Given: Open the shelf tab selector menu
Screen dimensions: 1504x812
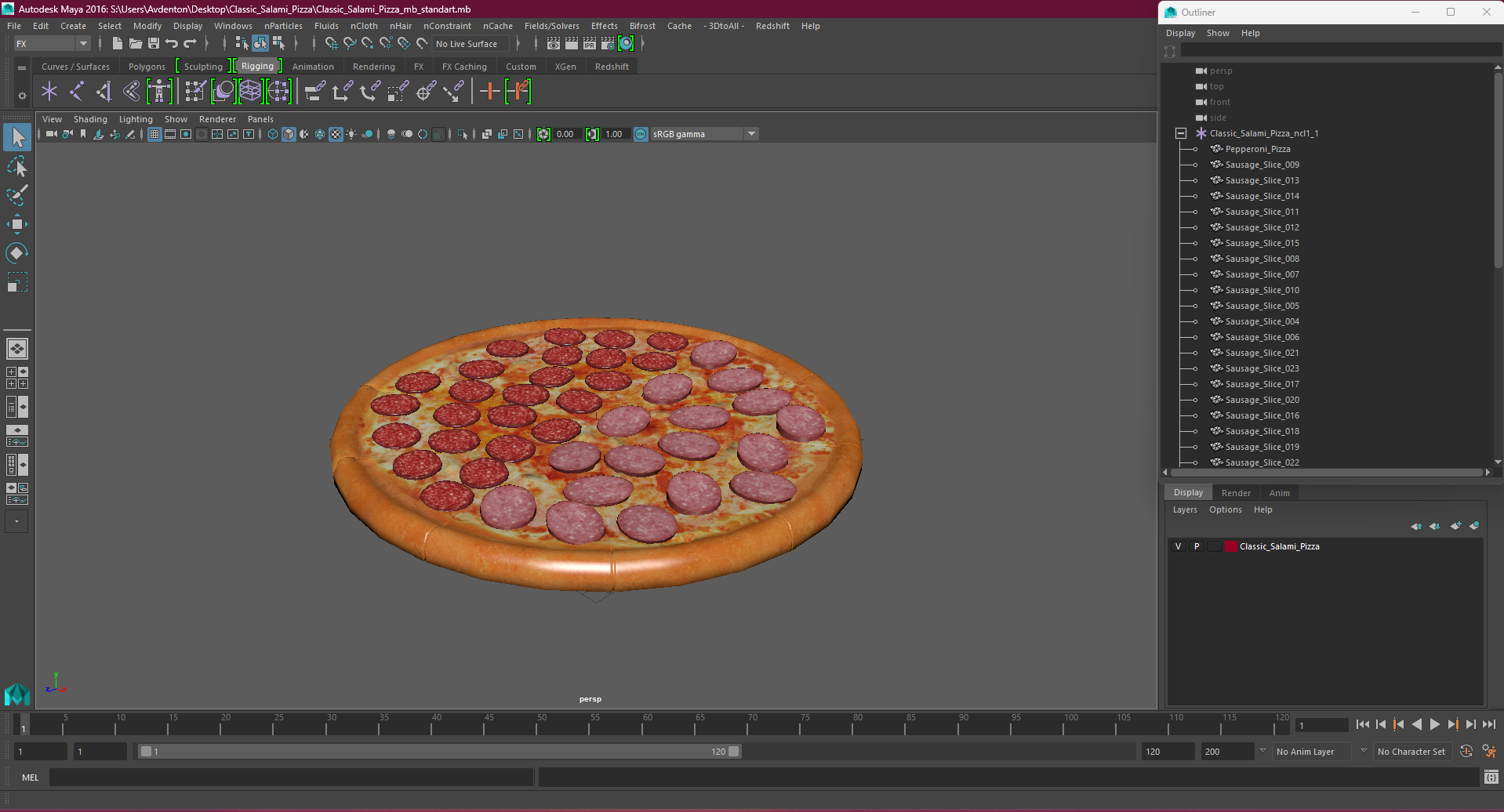Looking at the screenshot, I should pyautogui.click(x=22, y=68).
